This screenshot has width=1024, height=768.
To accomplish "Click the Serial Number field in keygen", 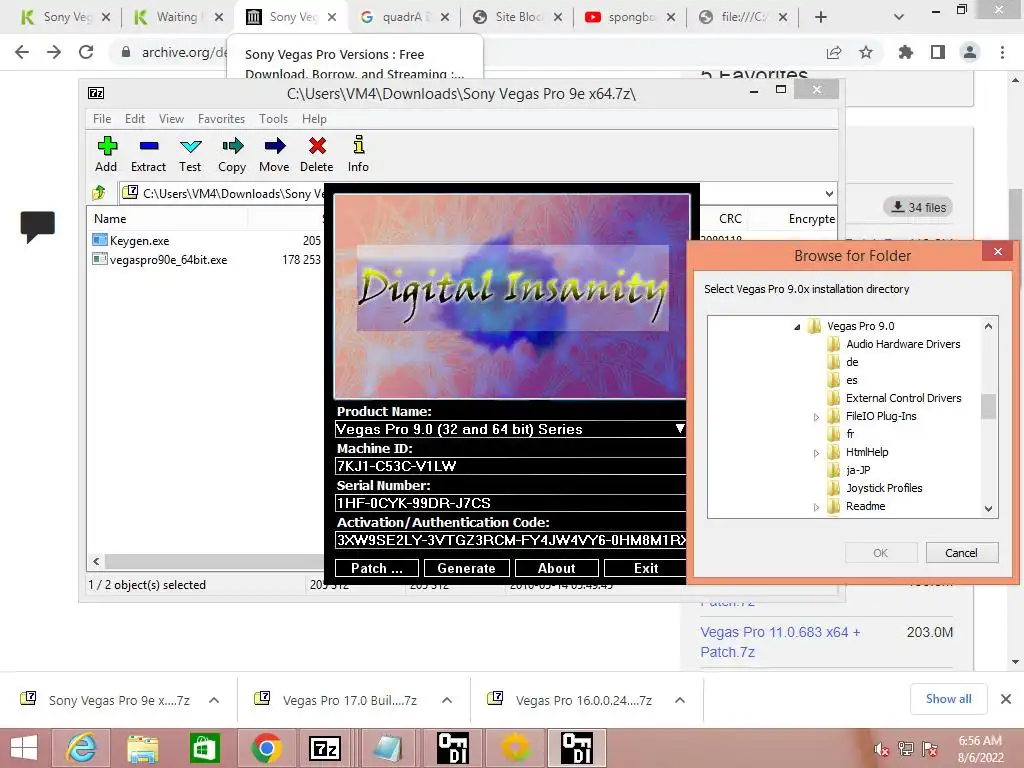I will pos(510,503).
